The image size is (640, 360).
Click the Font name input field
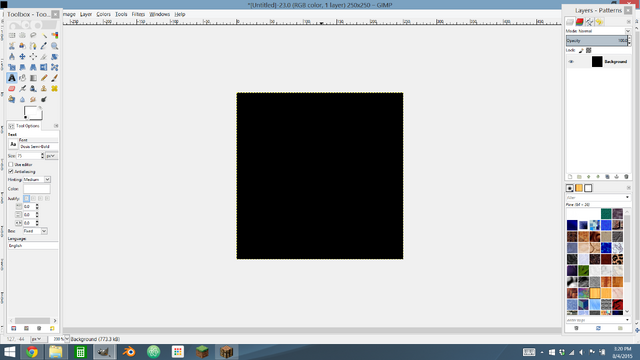[x=39, y=146]
